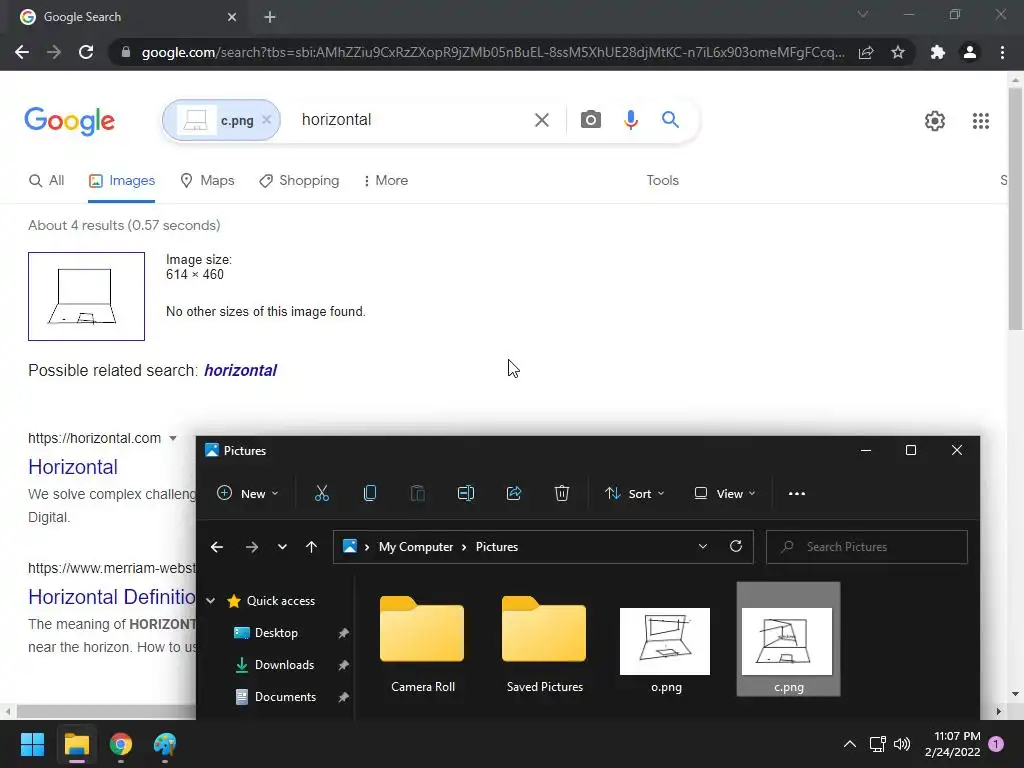Switch to the All results tab

(x=46, y=180)
